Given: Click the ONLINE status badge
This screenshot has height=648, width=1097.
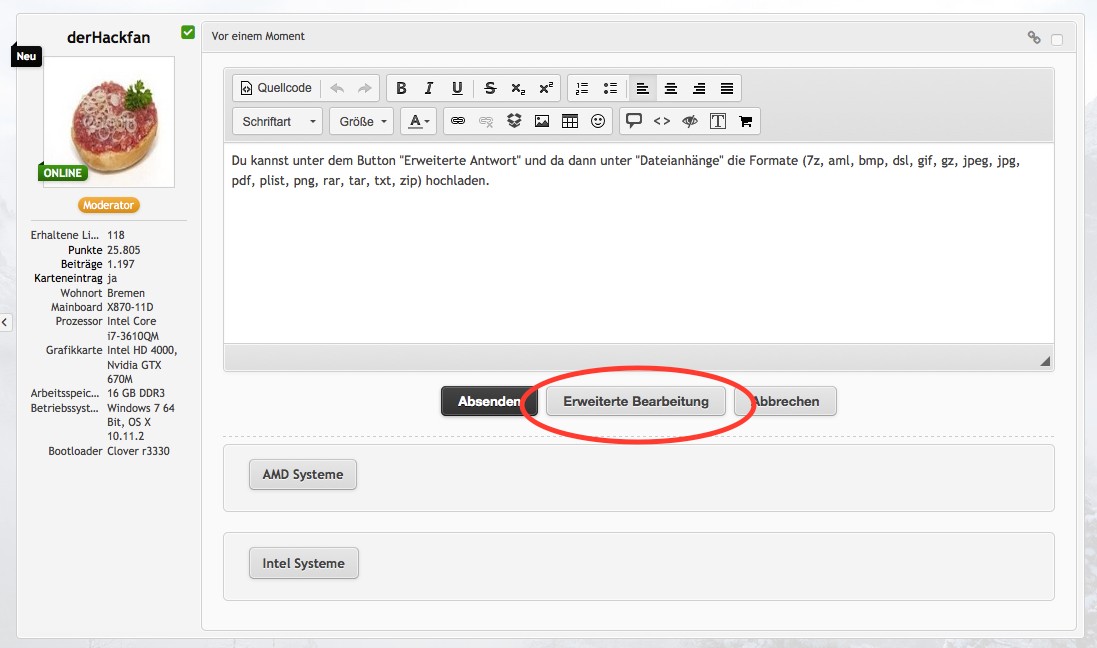Looking at the screenshot, I should (x=63, y=173).
